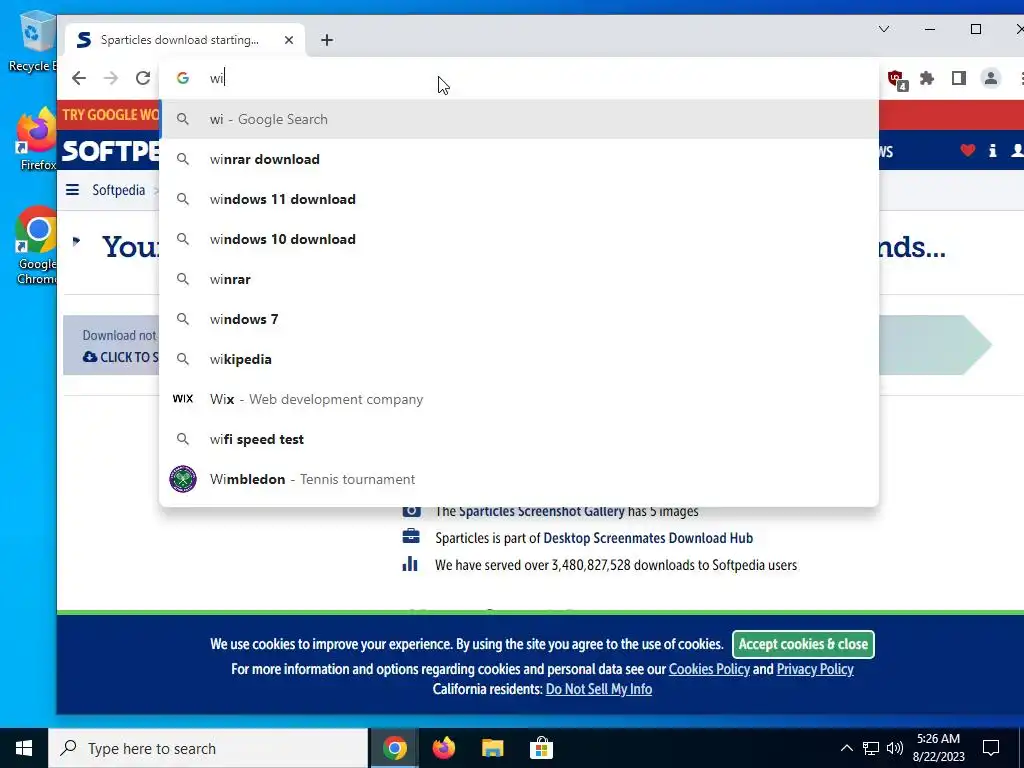
Task: Open the Cookies Policy link
Action: [709, 669]
